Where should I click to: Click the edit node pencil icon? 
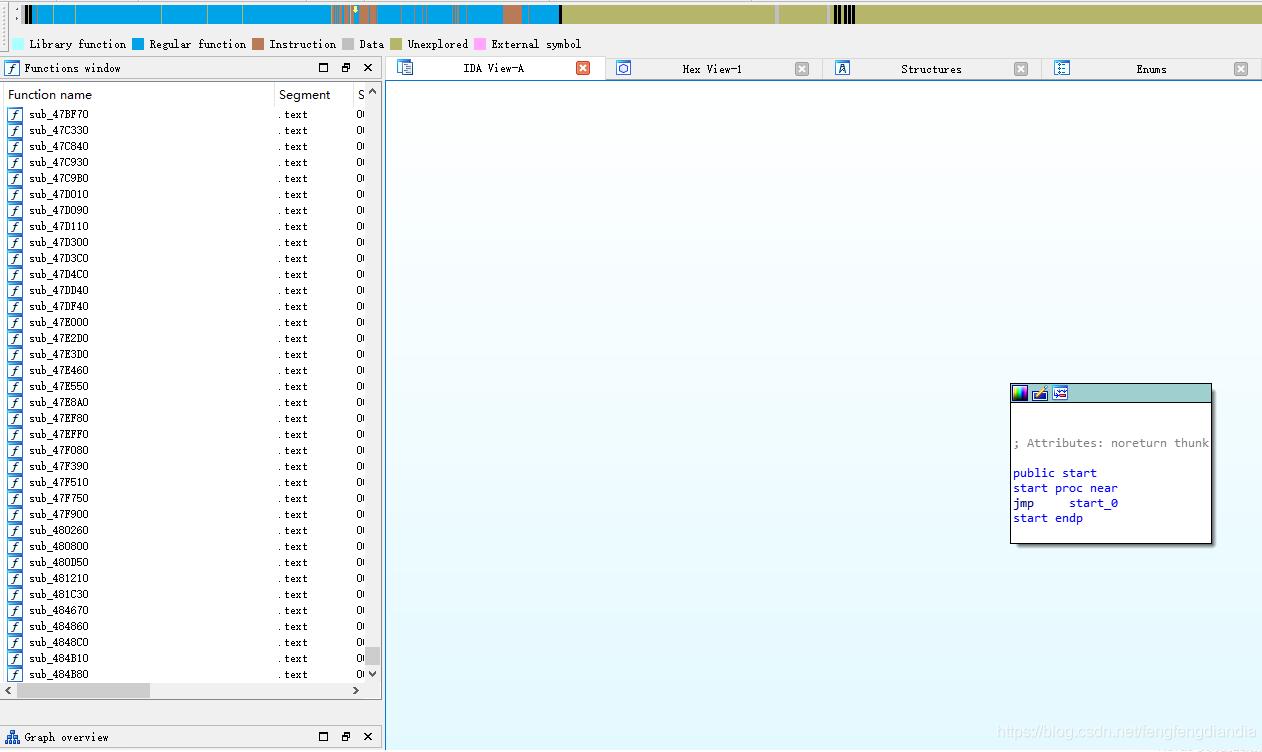pyautogui.click(x=1040, y=393)
